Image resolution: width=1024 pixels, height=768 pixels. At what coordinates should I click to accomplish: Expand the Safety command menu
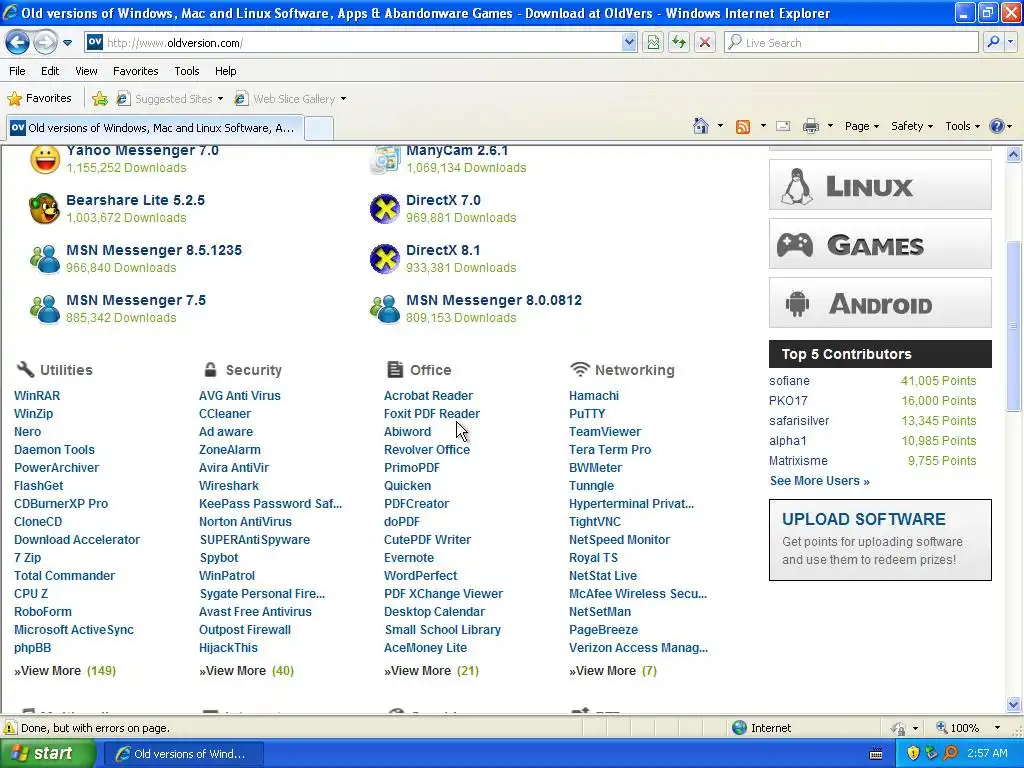[x=912, y=126]
